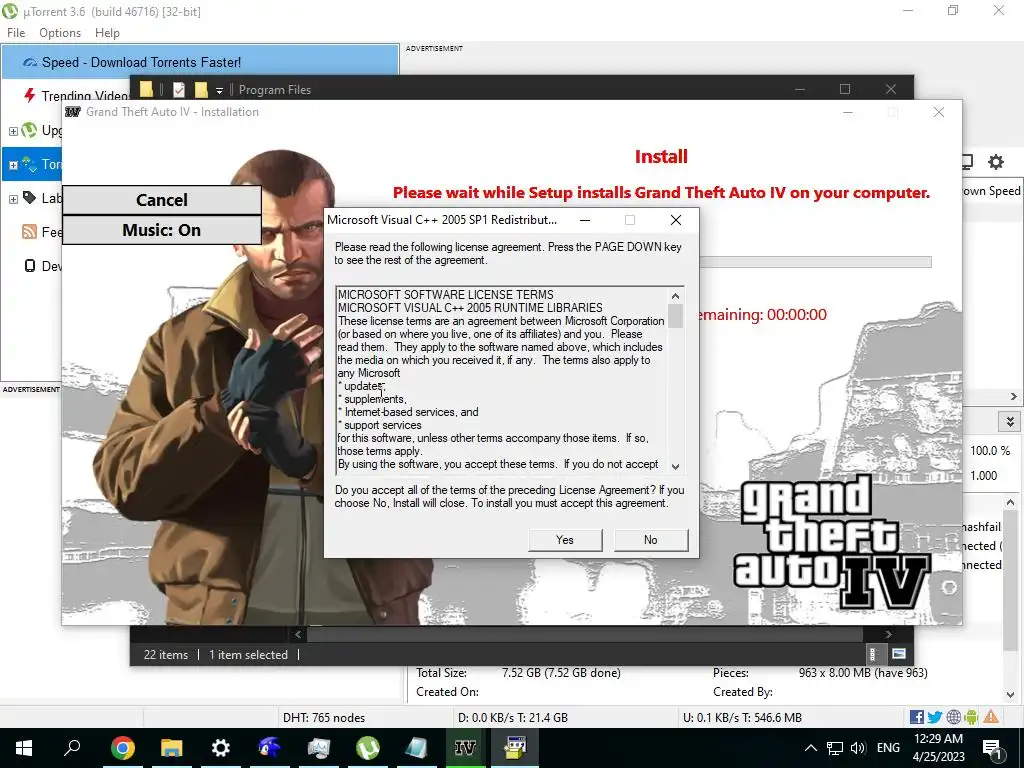1024x768 pixels.
Task: Click the installation progress bar
Action: pos(816,262)
